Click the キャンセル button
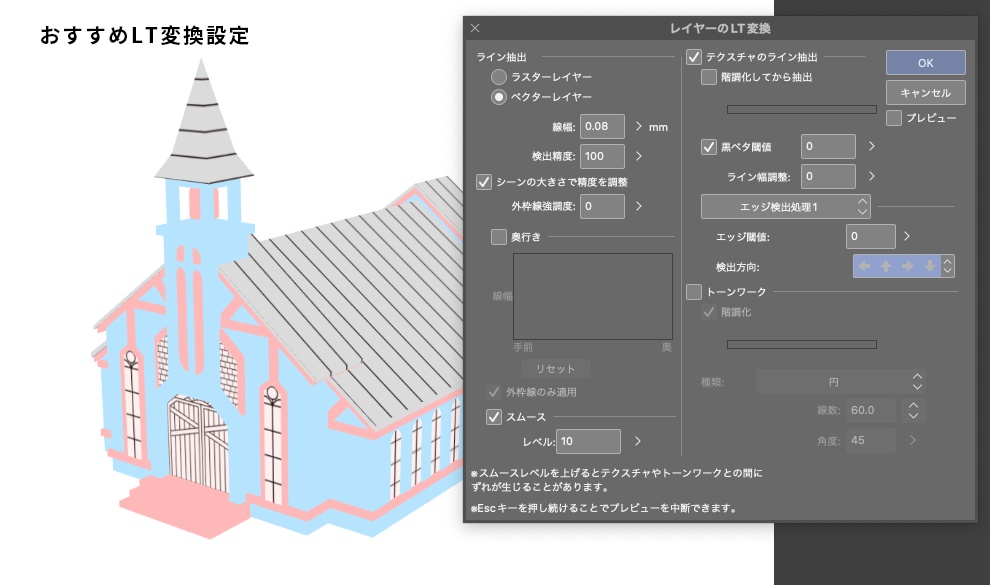This screenshot has height=585, width=990. coord(926,92)
